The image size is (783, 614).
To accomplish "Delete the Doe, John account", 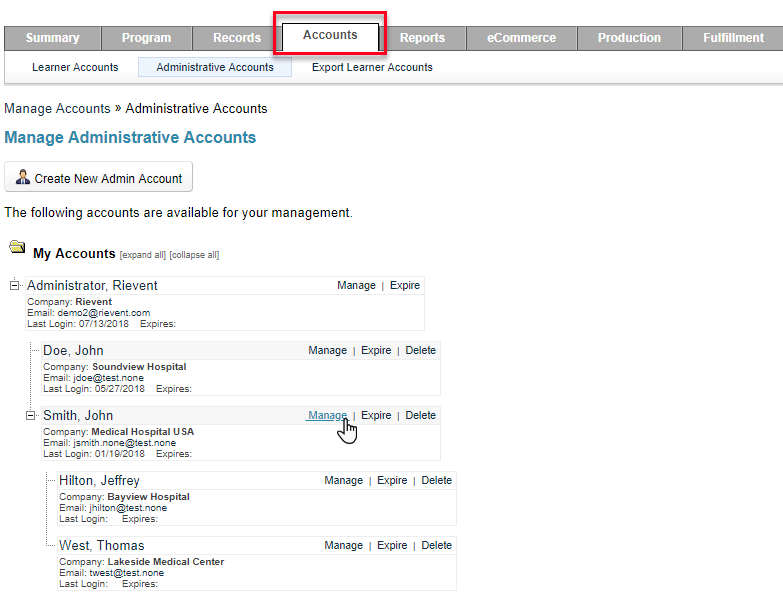I will (x=420, y=350).
